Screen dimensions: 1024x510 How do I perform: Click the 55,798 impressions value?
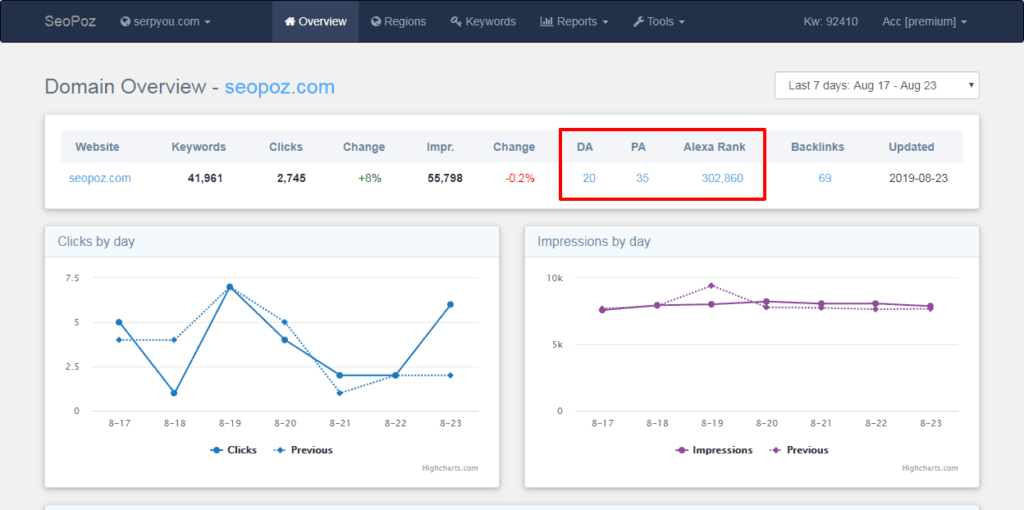click(444, 178)
